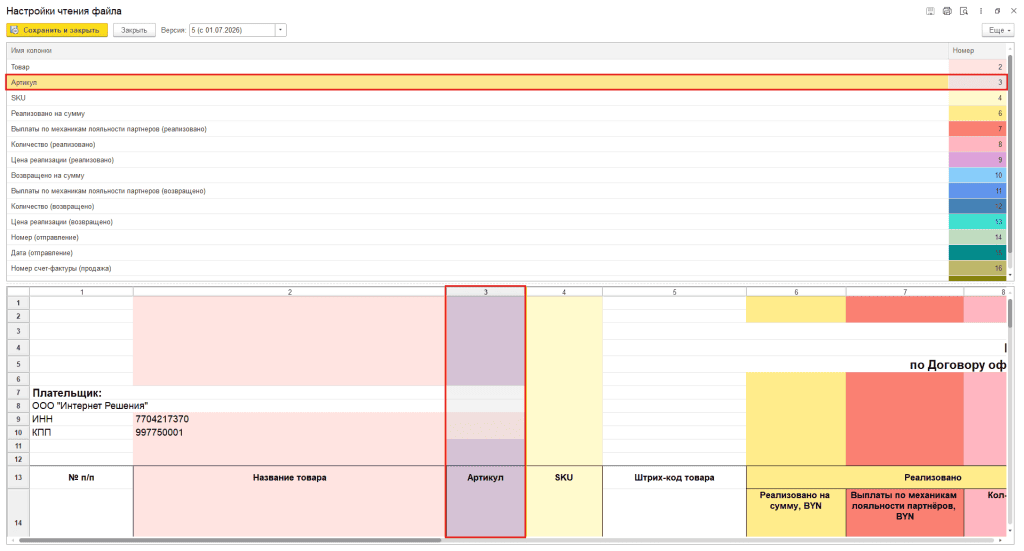Click the save floppy disk icon in title bar
Viewport: 1024px width, 551px height.
[930, 11]
